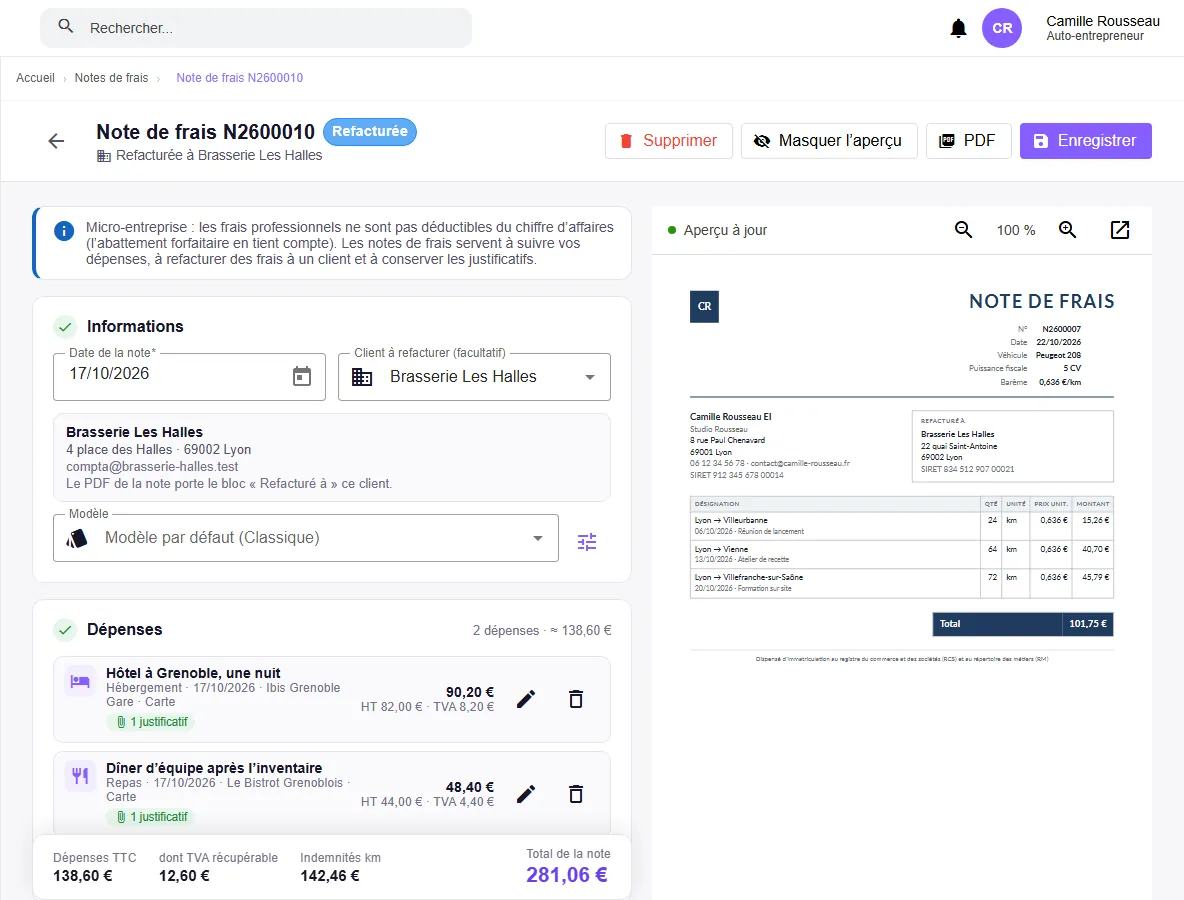Click the Rechercher search field
This screenshot has width=1184, height=900.
(256, 28)
